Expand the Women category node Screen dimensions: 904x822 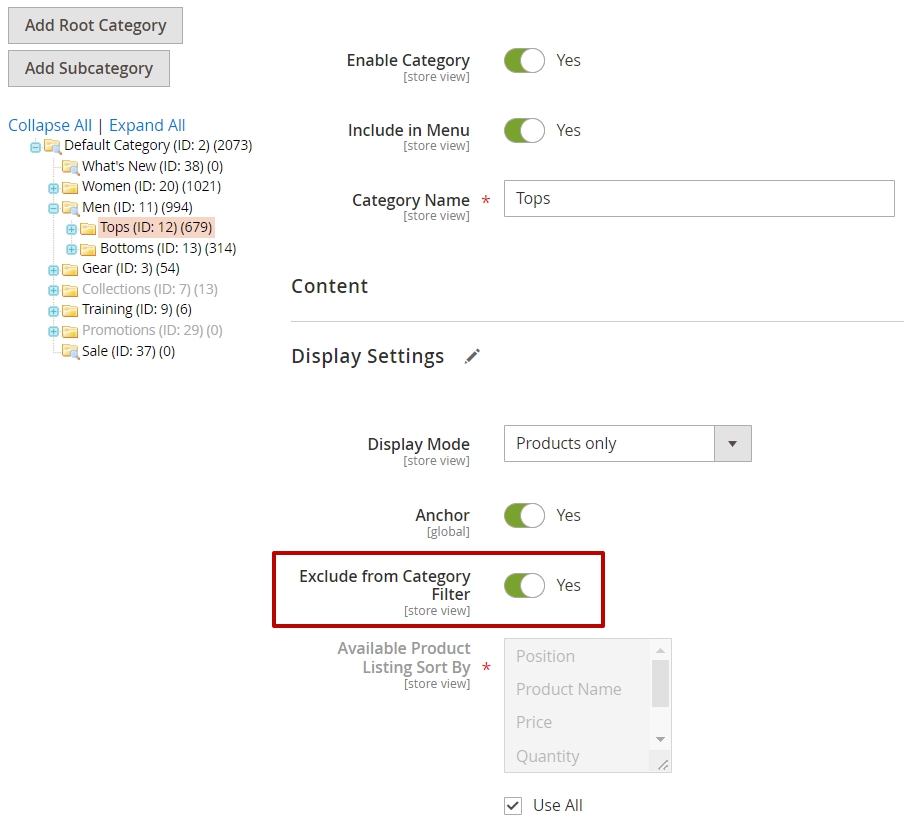pos(53,188)
